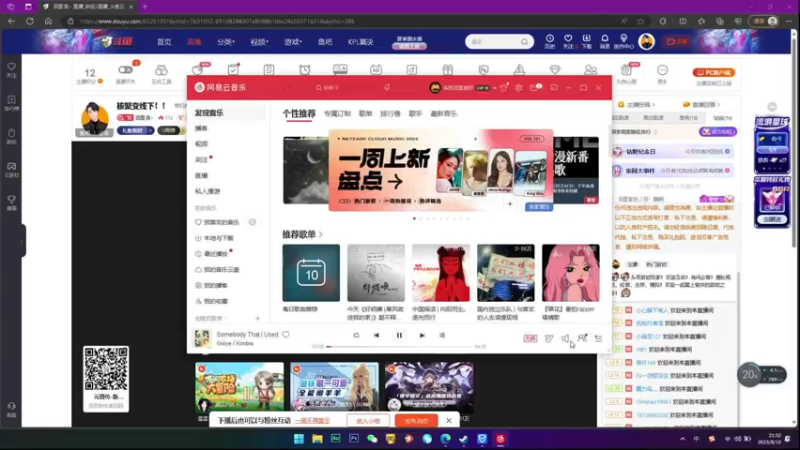
Task: Expand the account dropdown arrow beside VIP badge
Action: 494,88
